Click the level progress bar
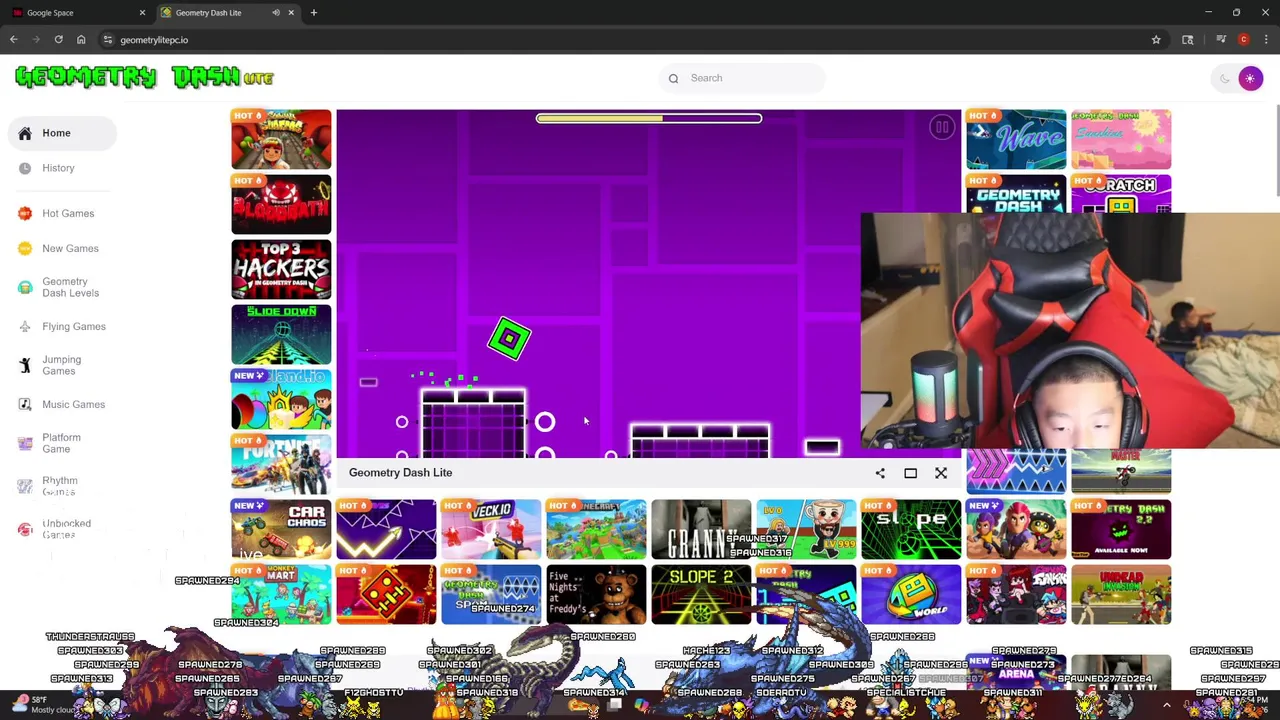This screenshot has height=720, width=1280. point(649,118)
